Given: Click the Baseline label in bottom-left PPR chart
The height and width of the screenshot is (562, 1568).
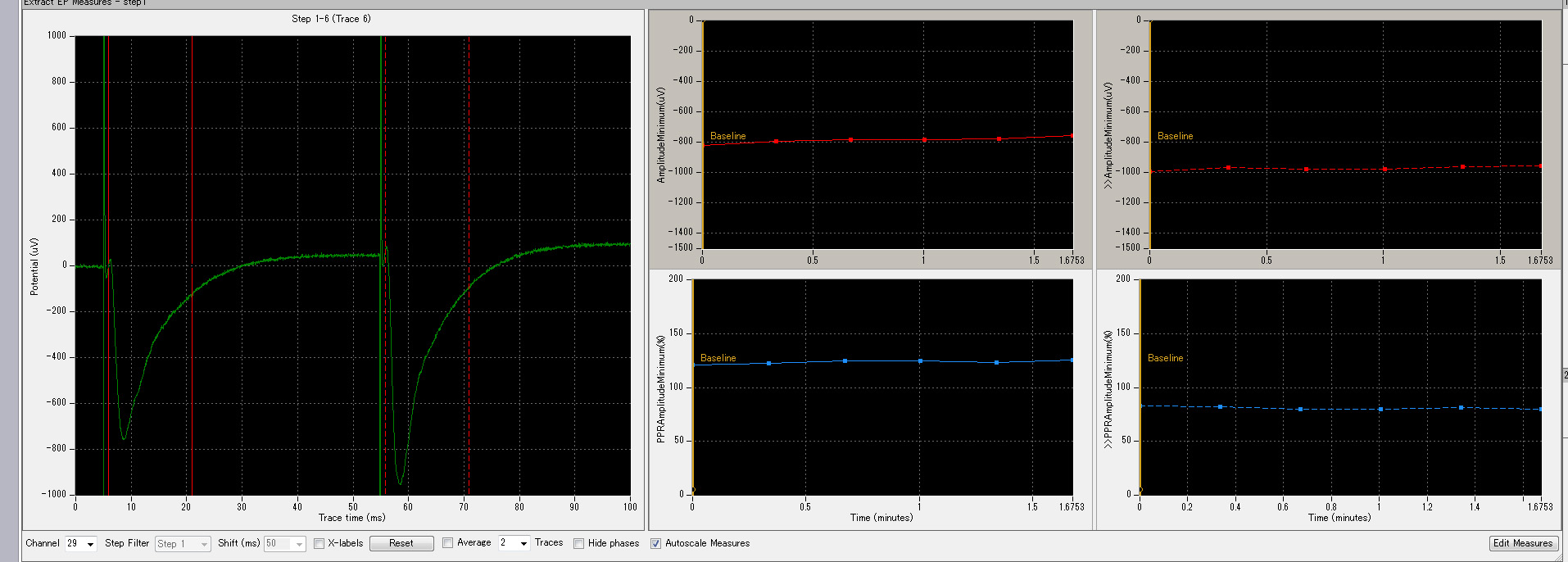Looking at the screenshot, I should 718,358.
